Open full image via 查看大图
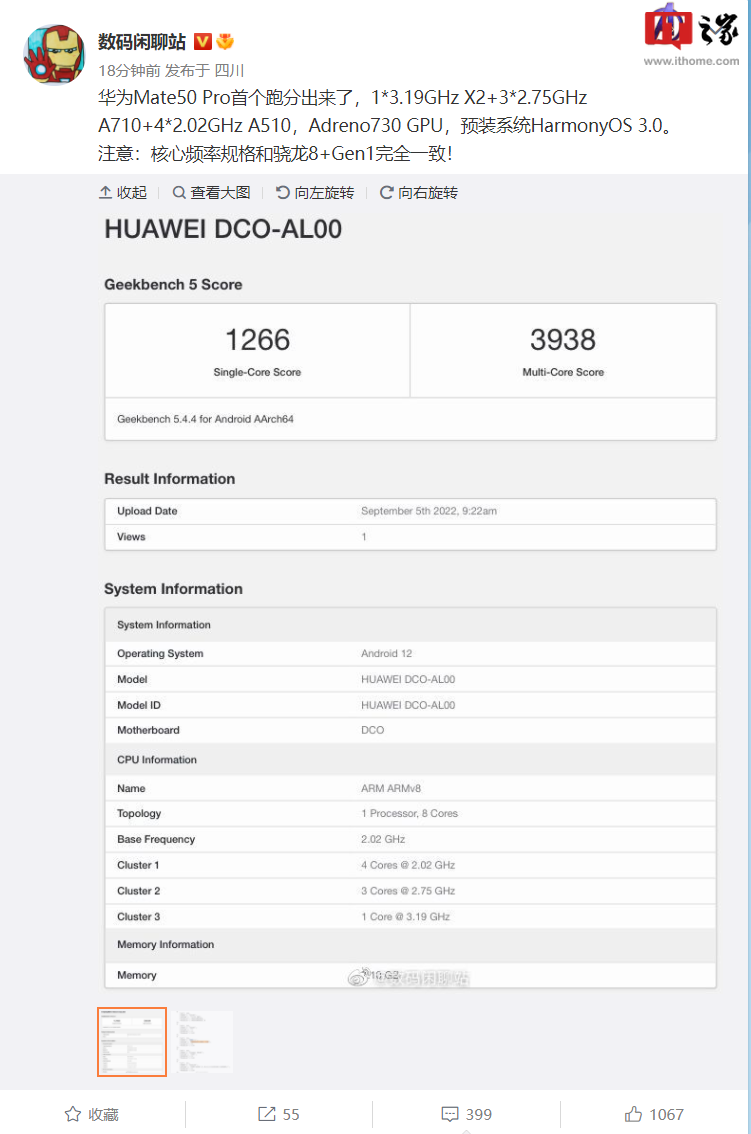This screenshot has height=1134, width=751. [x=211, y=192]
